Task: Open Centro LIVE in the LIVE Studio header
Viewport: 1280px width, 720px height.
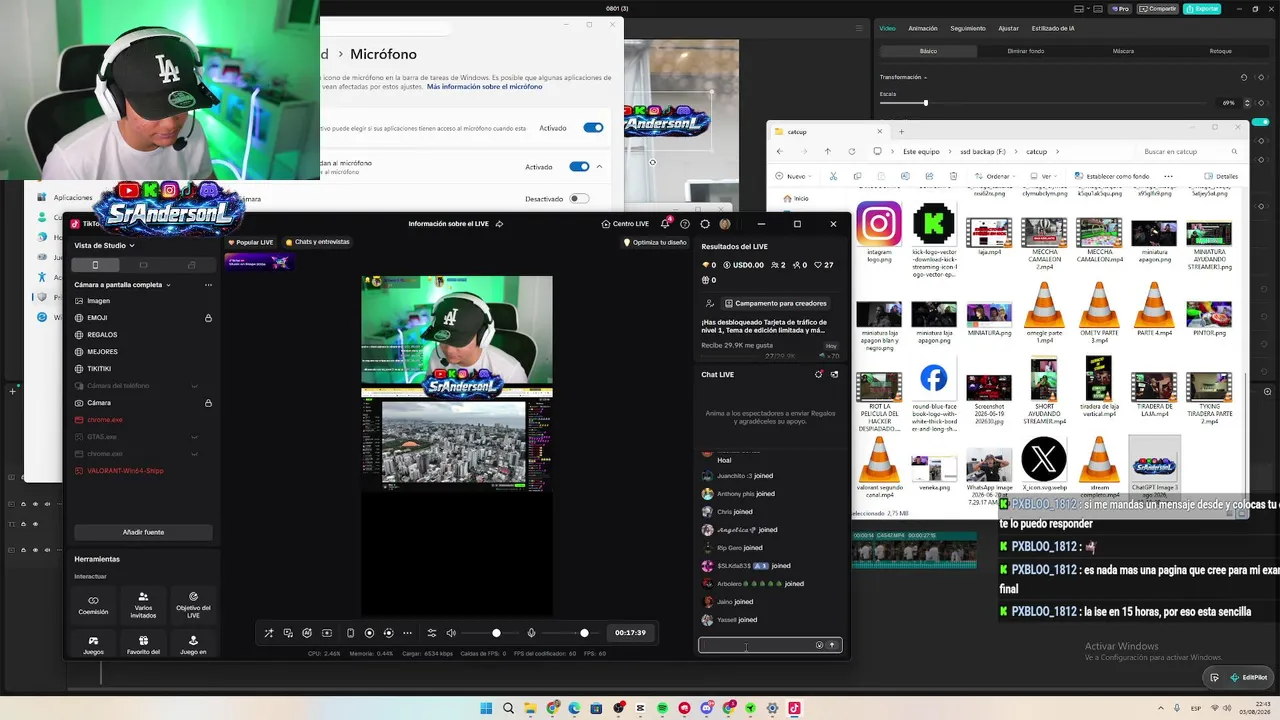Action: (625, 224)
